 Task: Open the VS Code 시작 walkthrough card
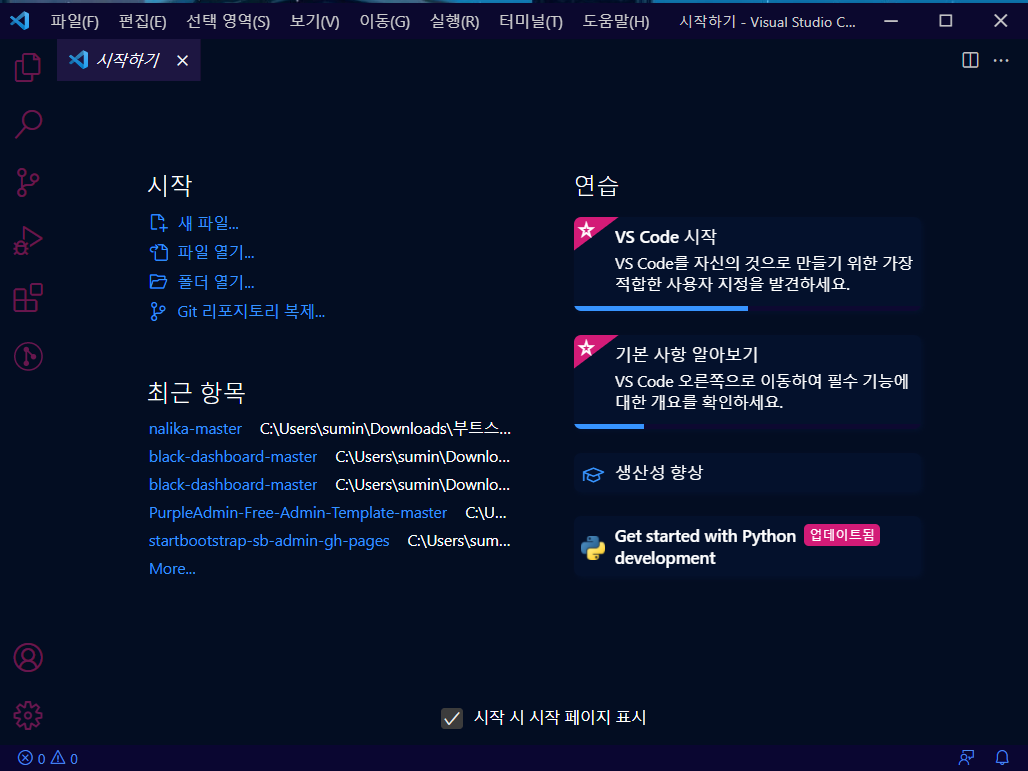pos(748,264)
